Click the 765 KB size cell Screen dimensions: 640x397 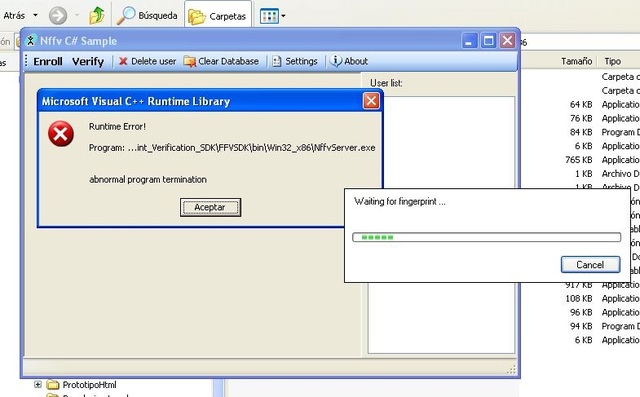coord(578,160)
